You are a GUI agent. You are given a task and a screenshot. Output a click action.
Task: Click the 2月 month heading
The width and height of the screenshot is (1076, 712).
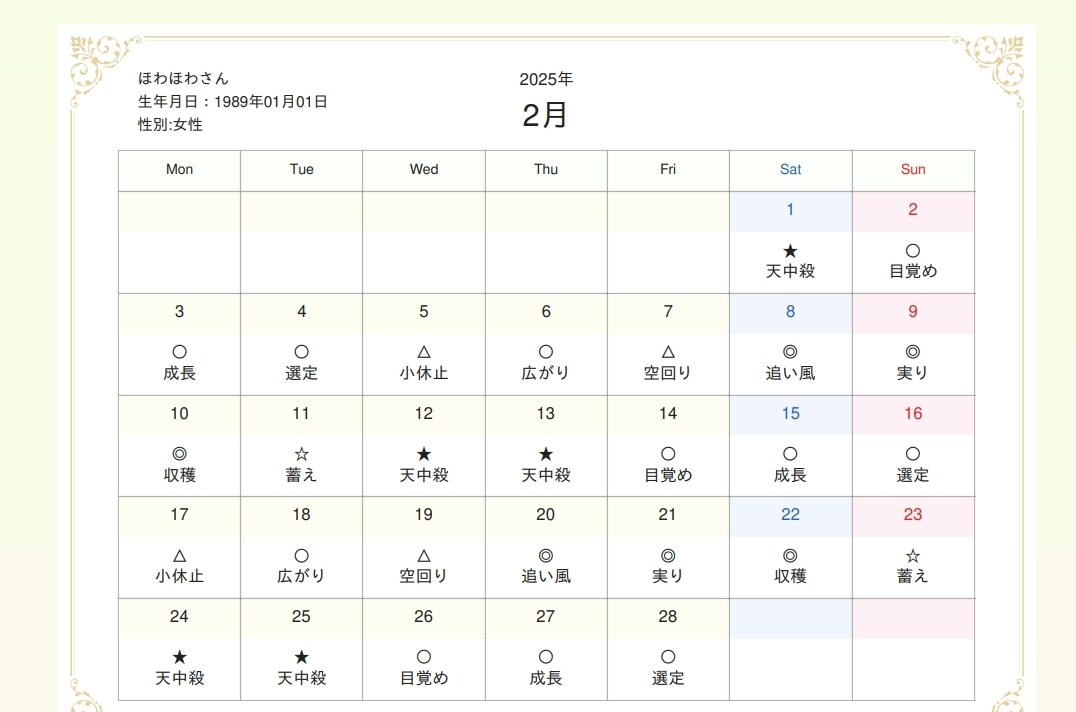point(545,115)
